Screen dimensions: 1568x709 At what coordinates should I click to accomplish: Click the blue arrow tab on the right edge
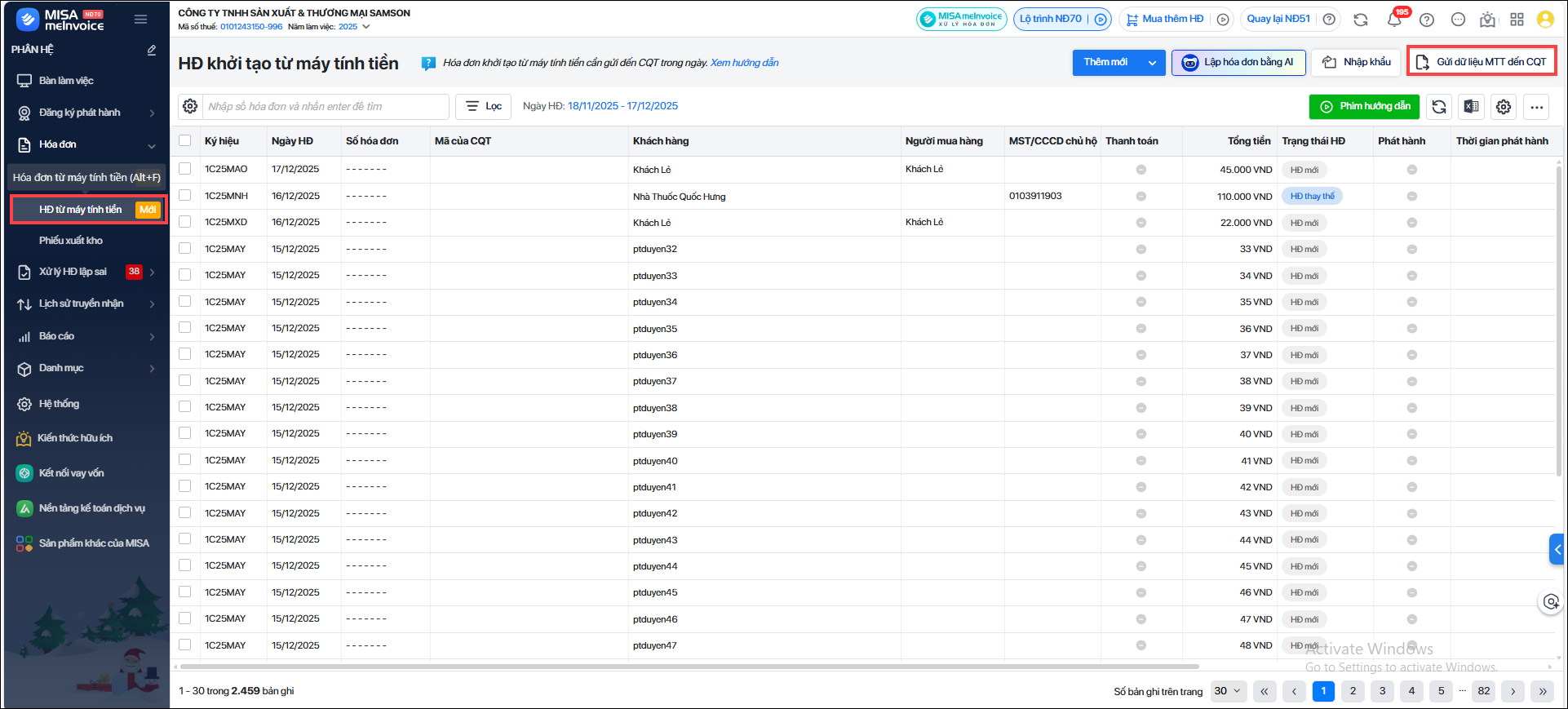(x=1557, y=549)
